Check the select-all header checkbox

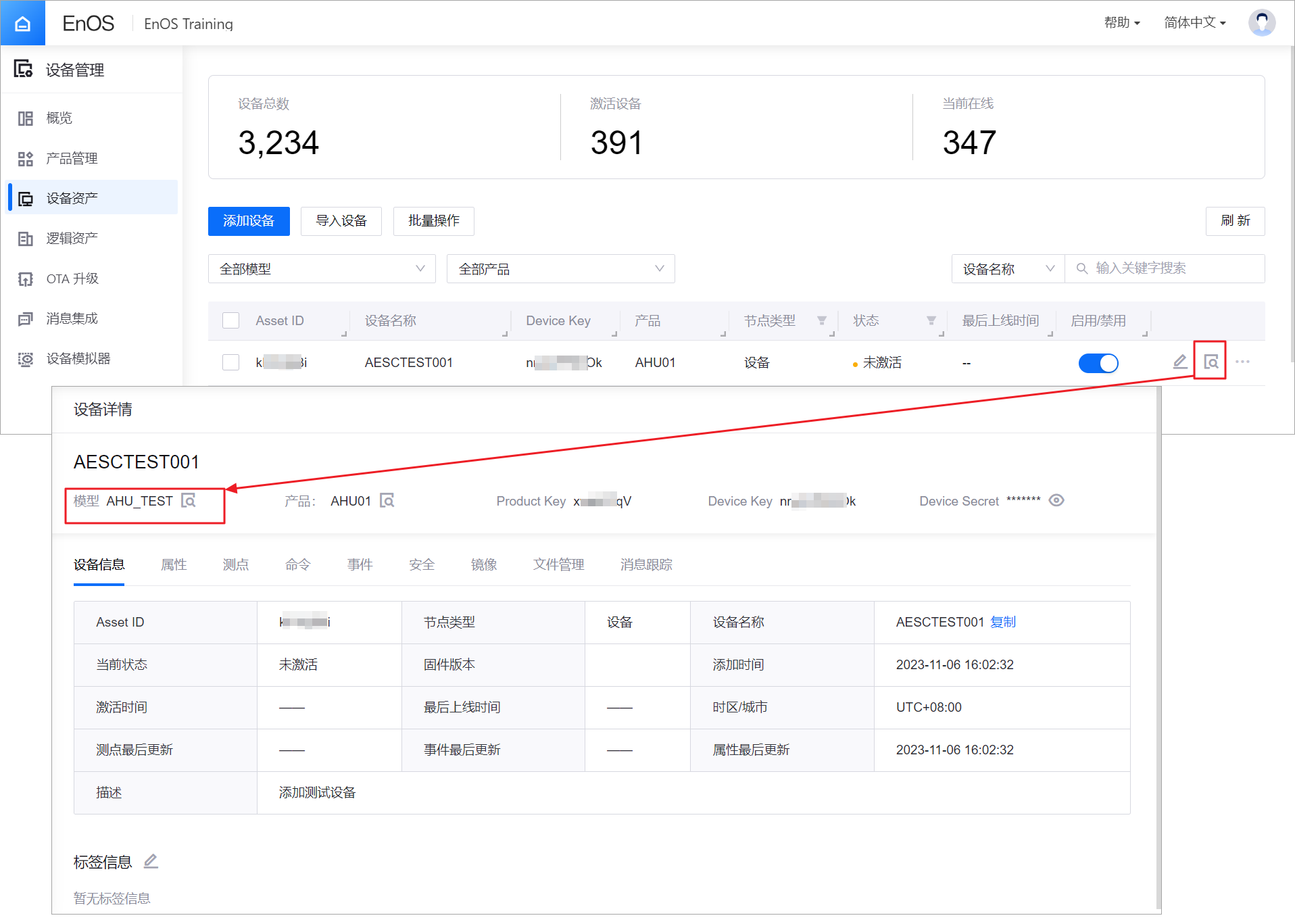point(231,320)
